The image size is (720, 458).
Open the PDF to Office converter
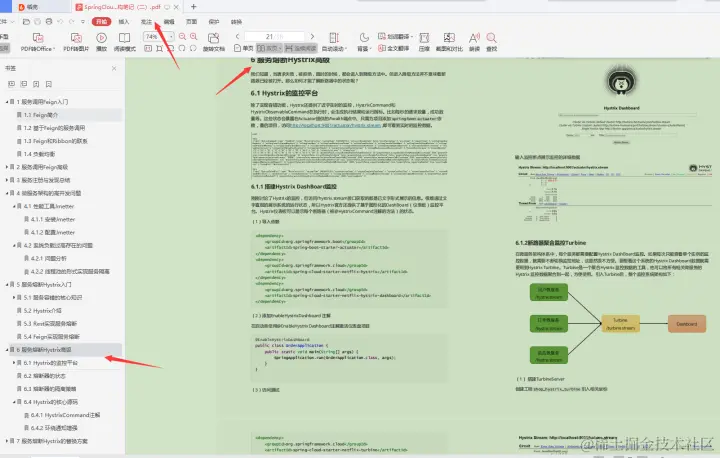[x=38, y=42]
